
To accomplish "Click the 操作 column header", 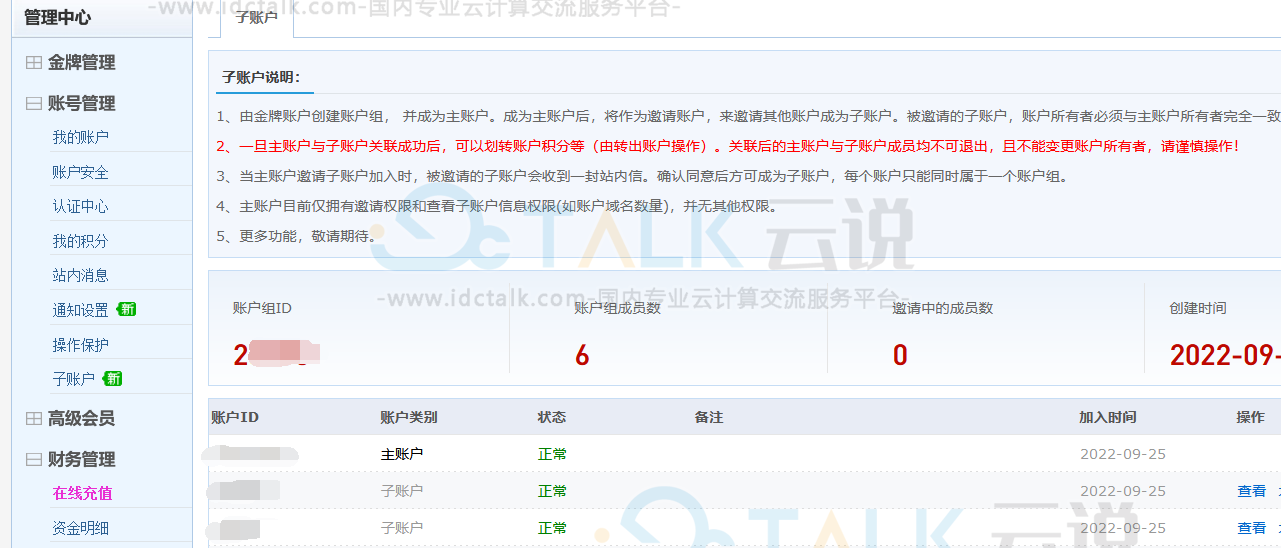I will pyautogui.click(x=1251, y=417).
